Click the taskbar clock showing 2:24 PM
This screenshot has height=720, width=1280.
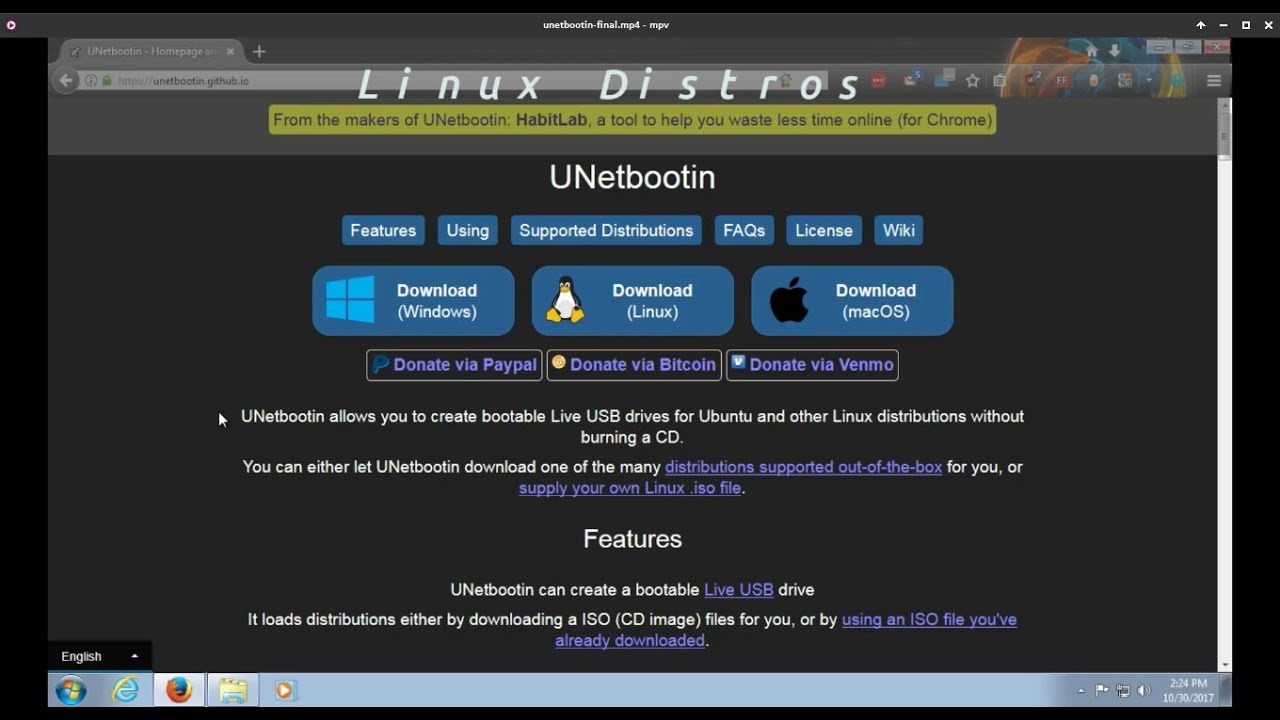(x=1188, y=691)
